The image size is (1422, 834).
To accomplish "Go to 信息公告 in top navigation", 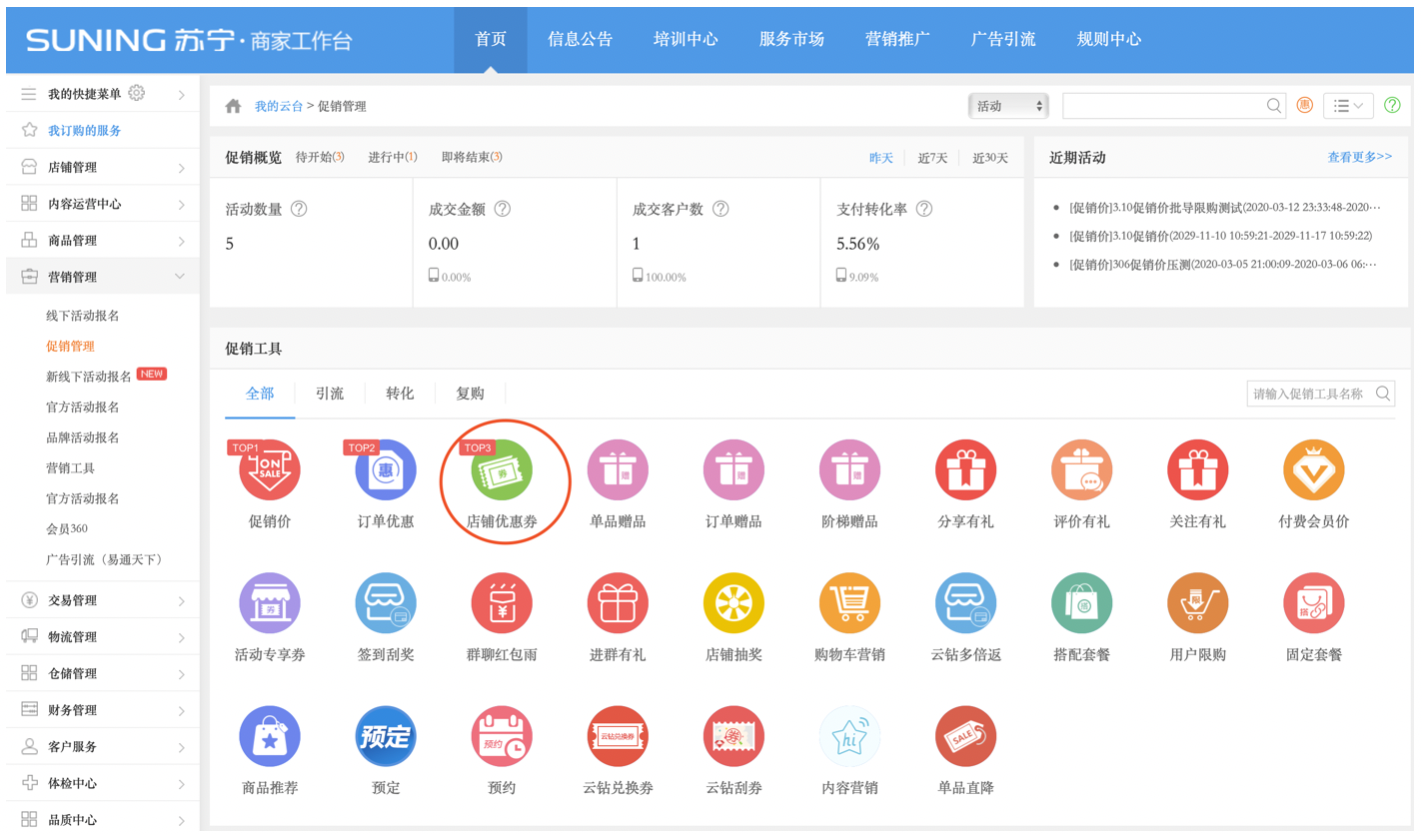I will click(x=580, y=40).
